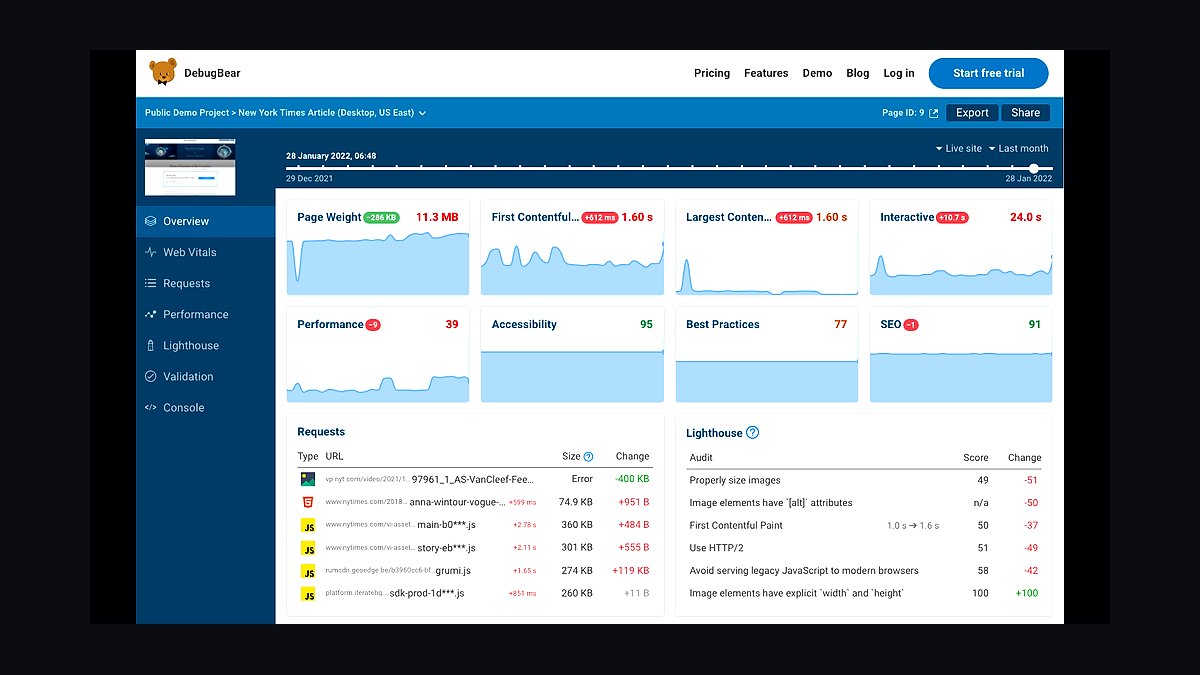The width and height of the screenshot is (1200, 675).
Task: Click the JS icon for the grumi.js row
Action: (308, 571)
